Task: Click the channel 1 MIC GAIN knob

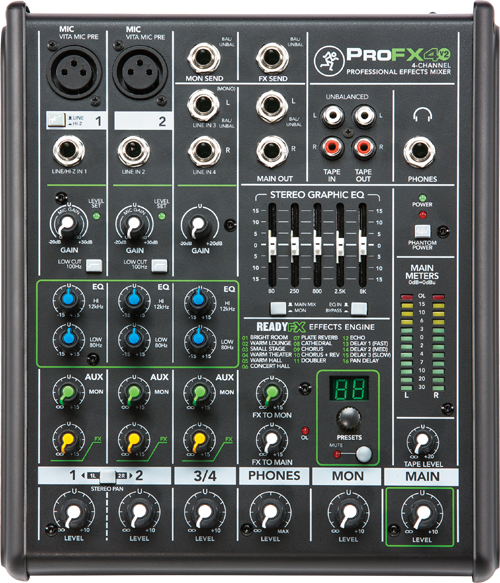Action: click(x=68, y=224)
